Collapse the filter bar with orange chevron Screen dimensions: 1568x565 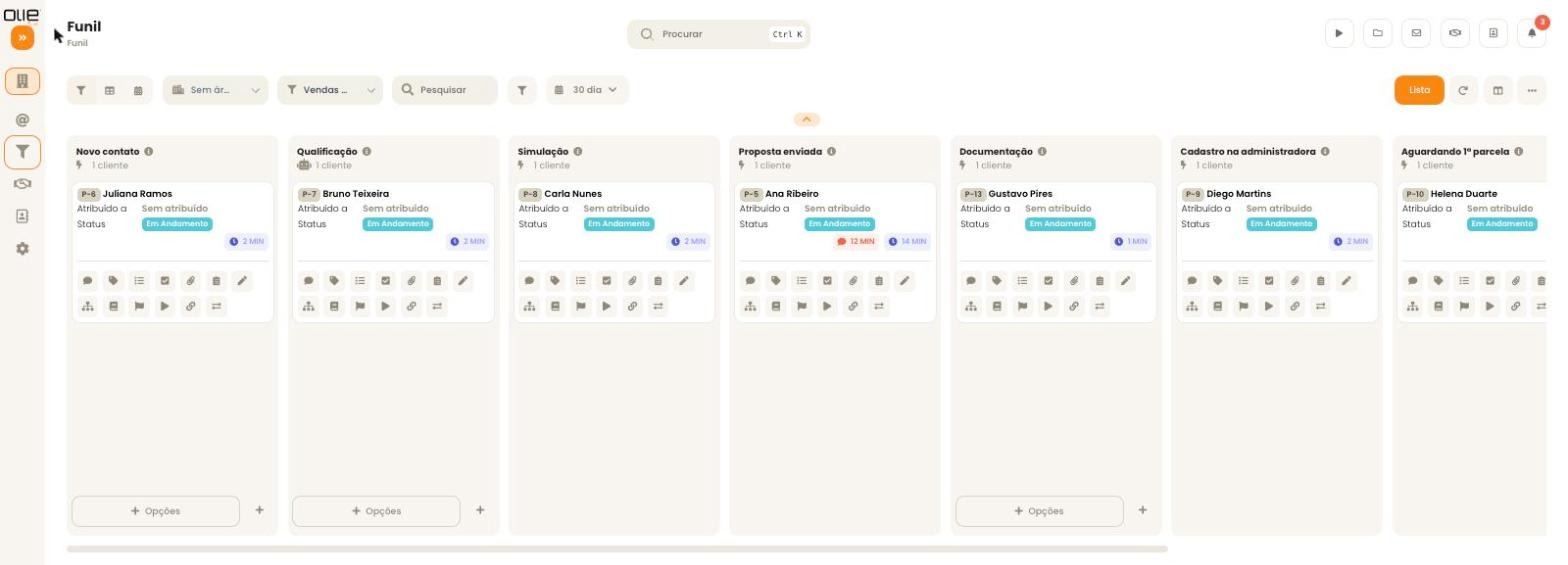click(807, 119)
